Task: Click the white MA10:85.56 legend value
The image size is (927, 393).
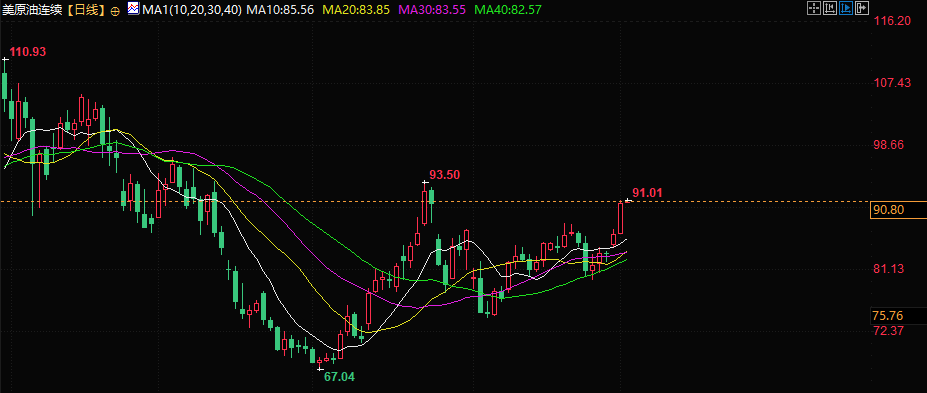Action: click(280, 10)
